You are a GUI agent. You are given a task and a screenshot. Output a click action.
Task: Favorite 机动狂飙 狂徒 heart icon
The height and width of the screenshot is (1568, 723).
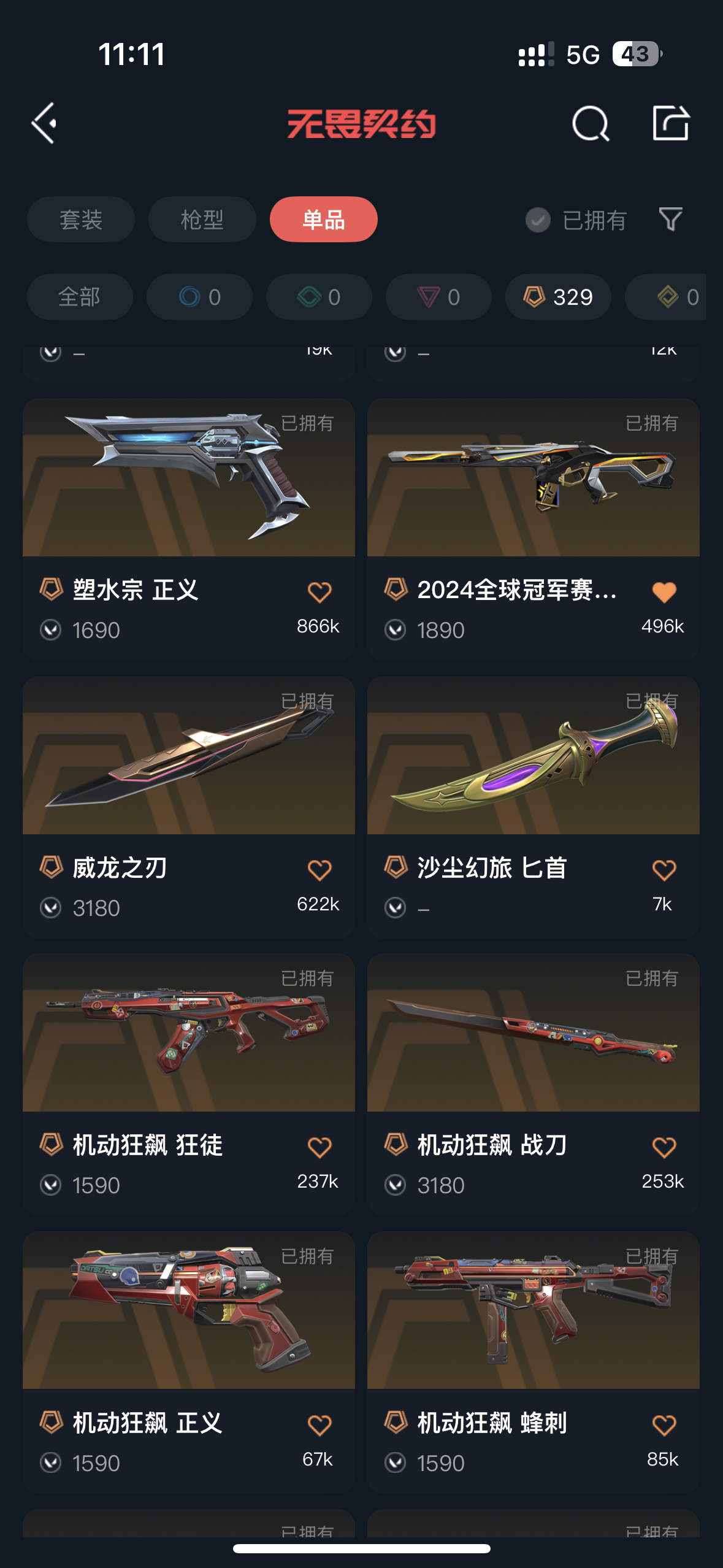319,1147
